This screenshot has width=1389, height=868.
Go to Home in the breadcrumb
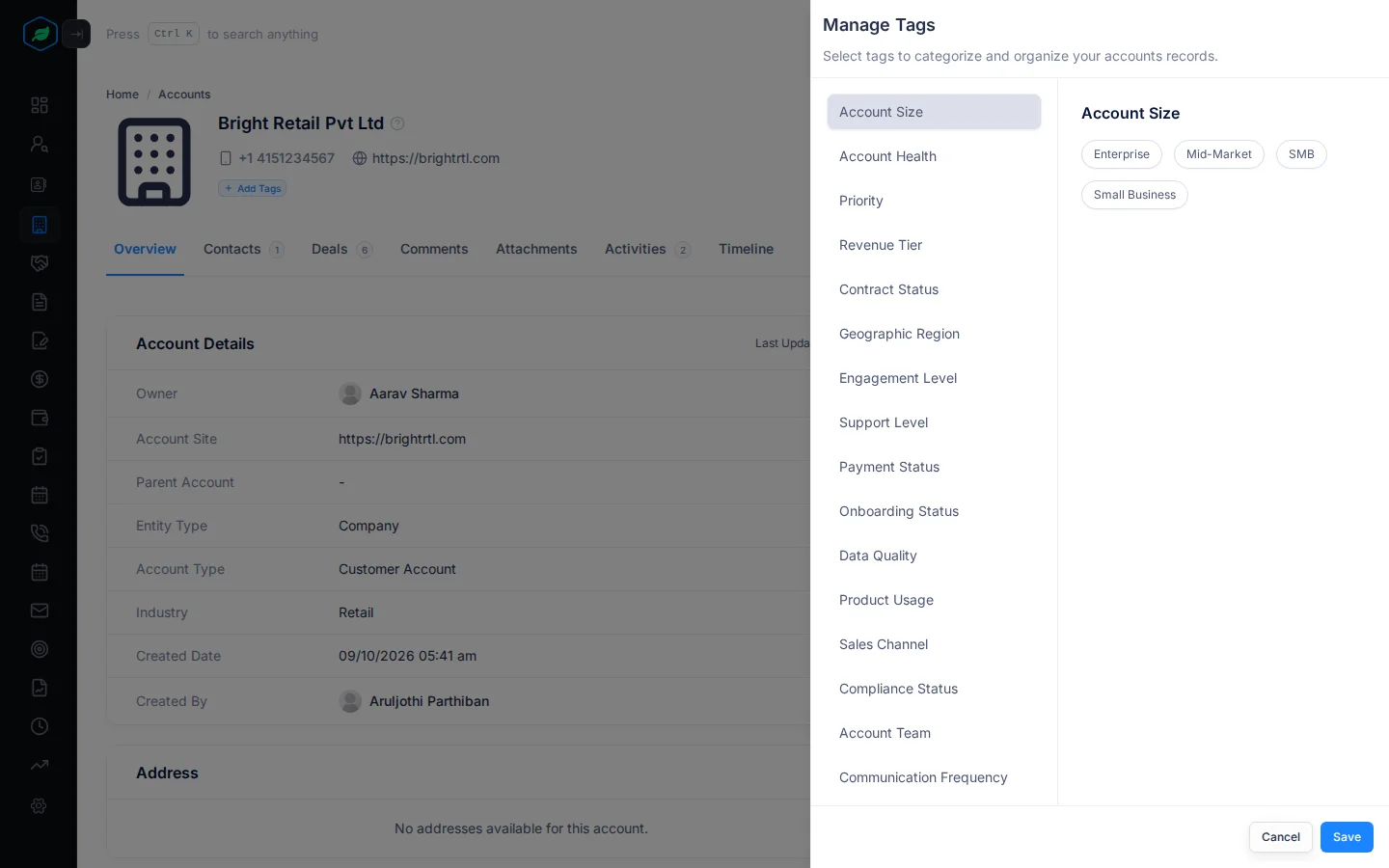coord(123,95)
